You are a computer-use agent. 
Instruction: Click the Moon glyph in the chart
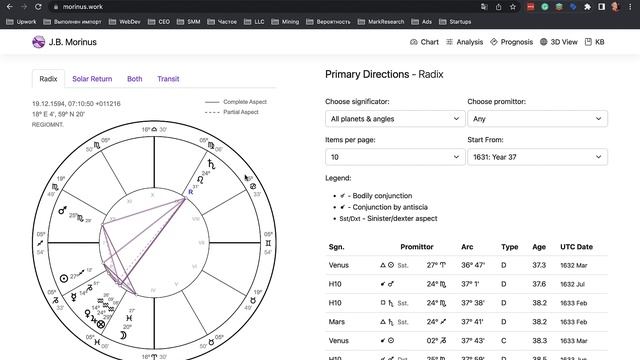click(x=123, y=336)
